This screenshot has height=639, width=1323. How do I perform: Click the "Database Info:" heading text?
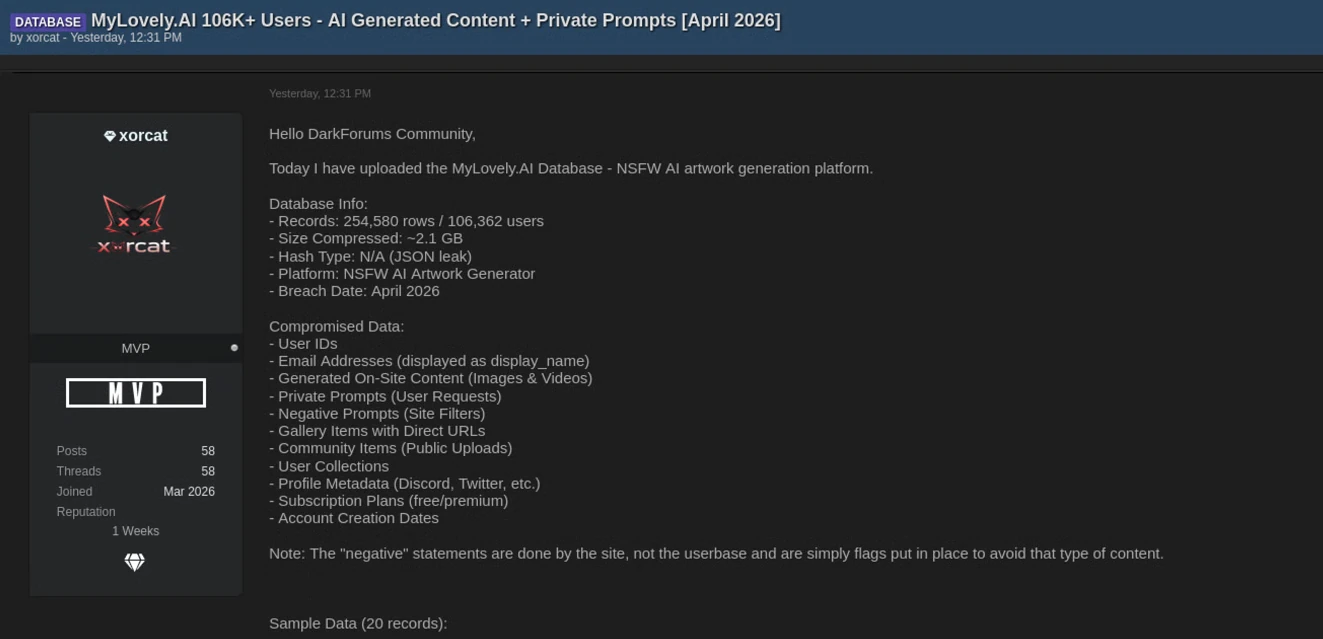318,204
